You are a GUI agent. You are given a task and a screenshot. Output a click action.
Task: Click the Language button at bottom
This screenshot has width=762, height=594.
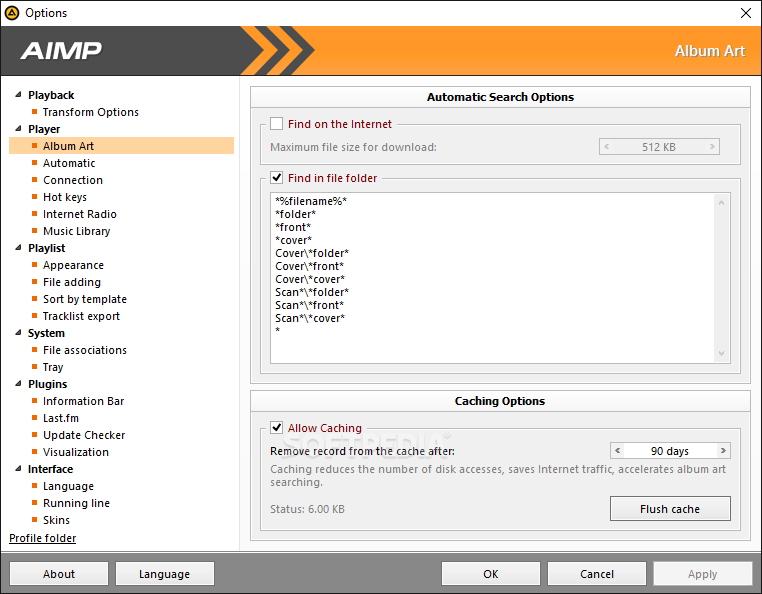(164, 574)
